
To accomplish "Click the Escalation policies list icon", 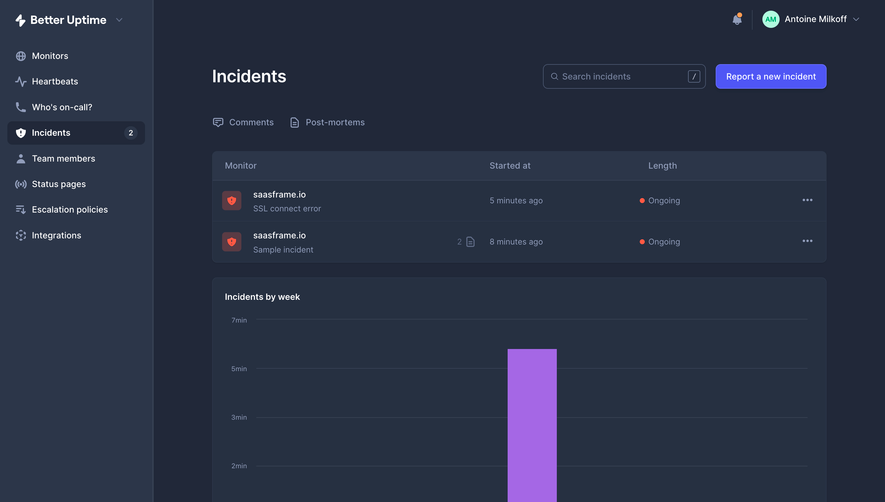I will (x=21, y=209).
